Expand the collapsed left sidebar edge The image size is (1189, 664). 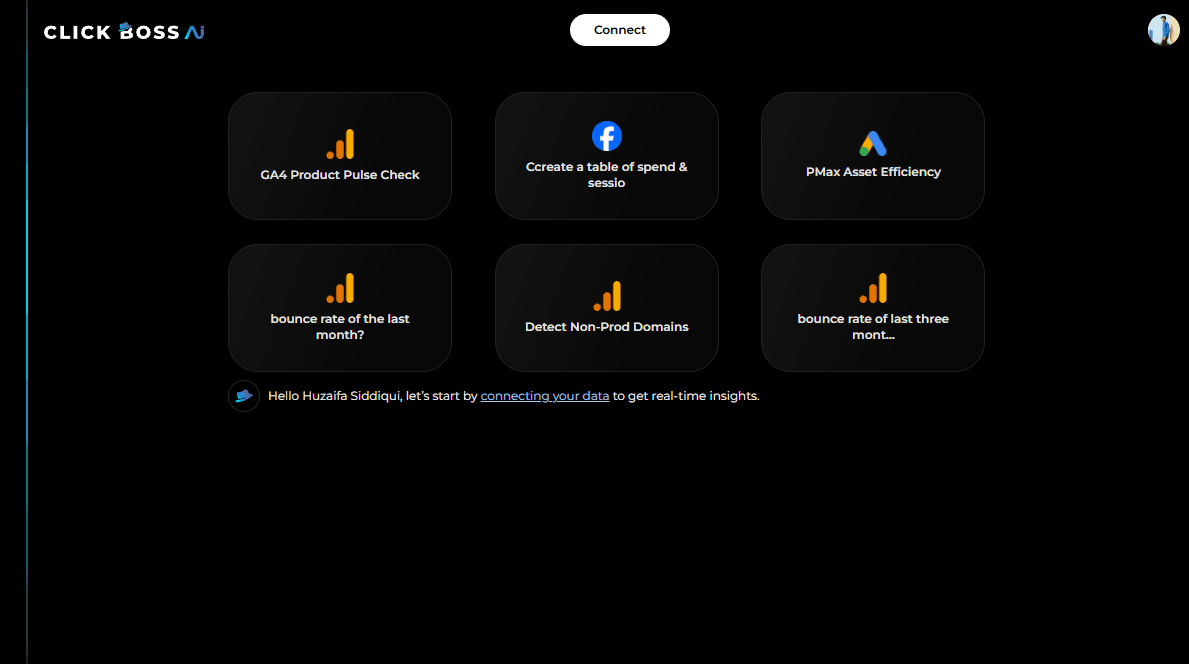pyautogui.click(x=27, y=332)
